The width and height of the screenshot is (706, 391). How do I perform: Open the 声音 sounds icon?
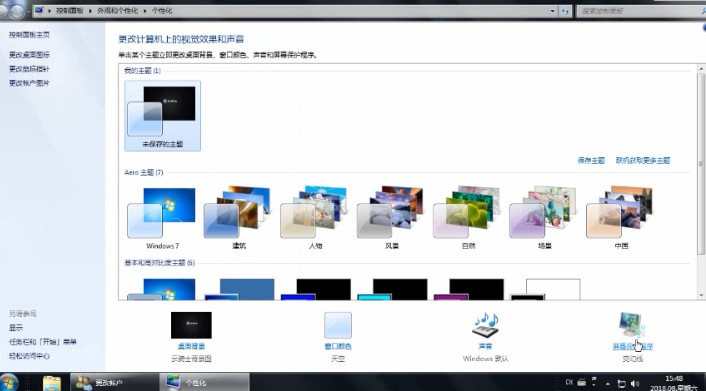[485, 325]
